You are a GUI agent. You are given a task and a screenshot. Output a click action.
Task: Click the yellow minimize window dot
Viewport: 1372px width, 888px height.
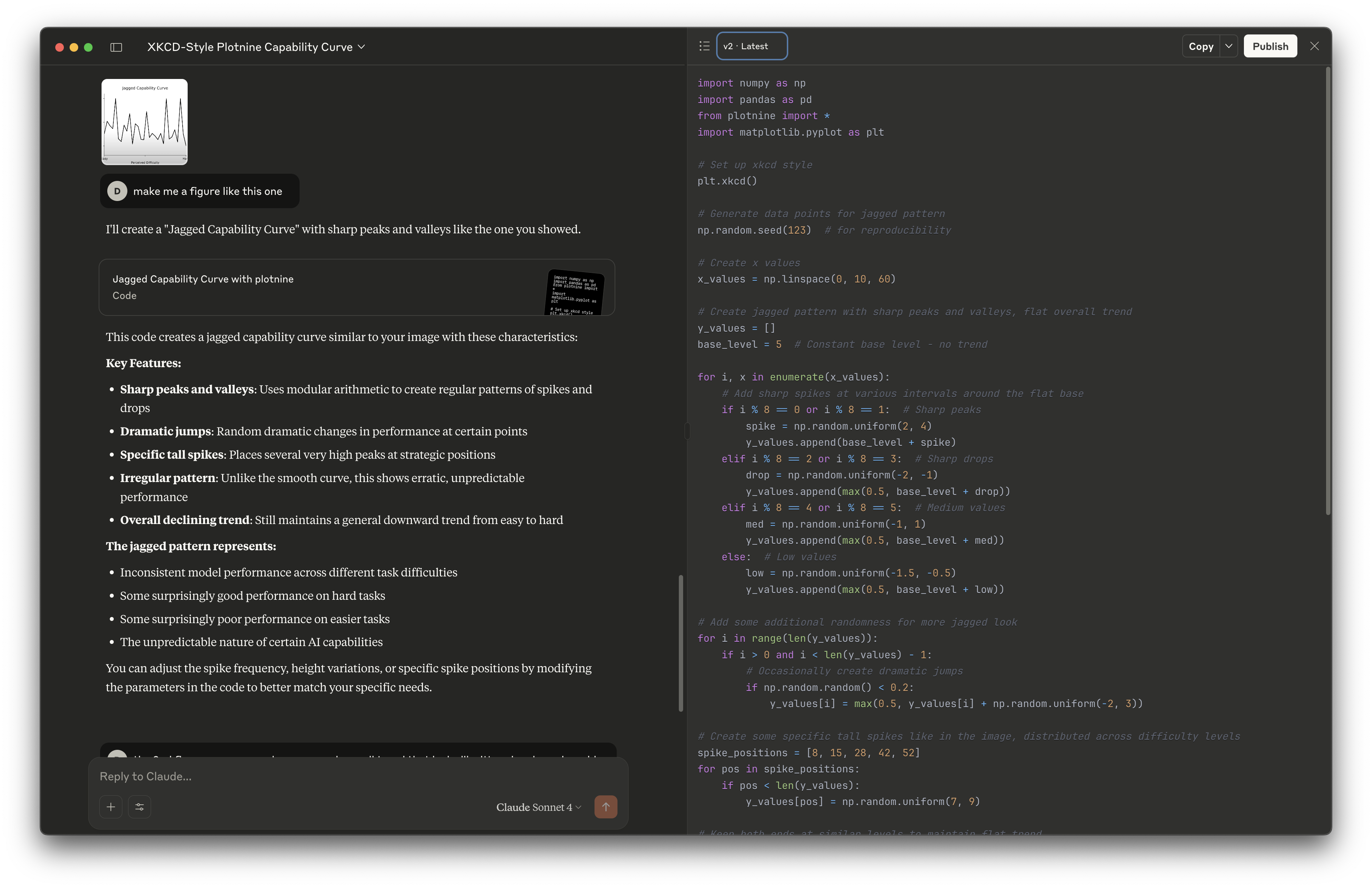point(74,47)
